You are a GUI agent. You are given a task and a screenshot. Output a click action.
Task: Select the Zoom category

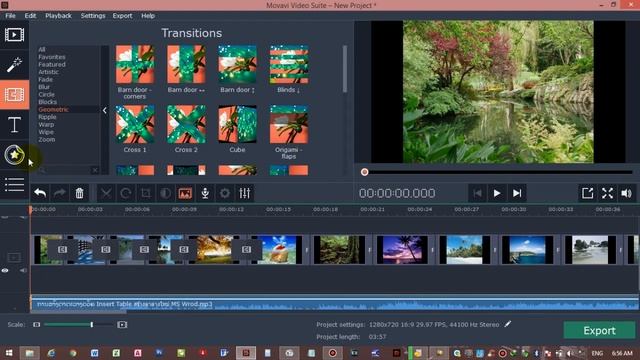47,139
